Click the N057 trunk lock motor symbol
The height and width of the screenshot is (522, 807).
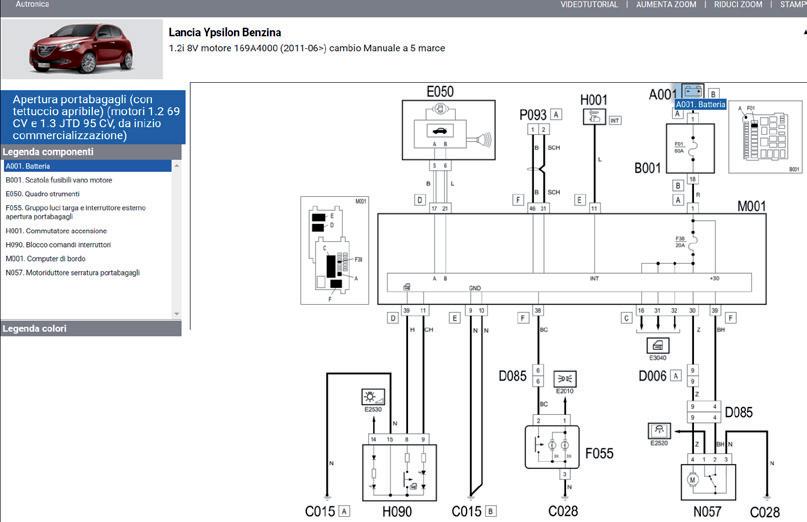pos(708,482)
